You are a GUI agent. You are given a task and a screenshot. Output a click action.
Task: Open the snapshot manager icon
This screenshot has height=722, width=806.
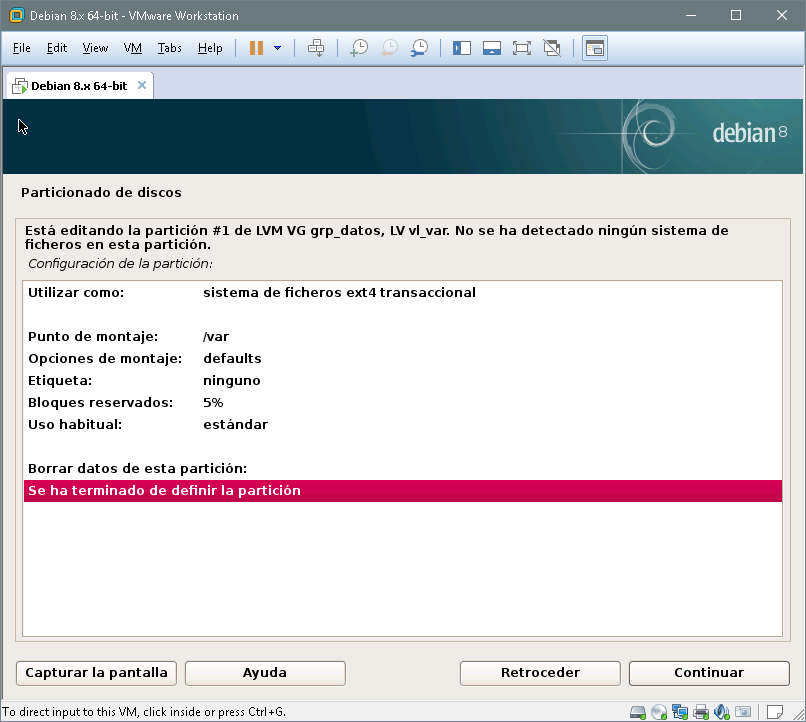[x=420, y=48]
